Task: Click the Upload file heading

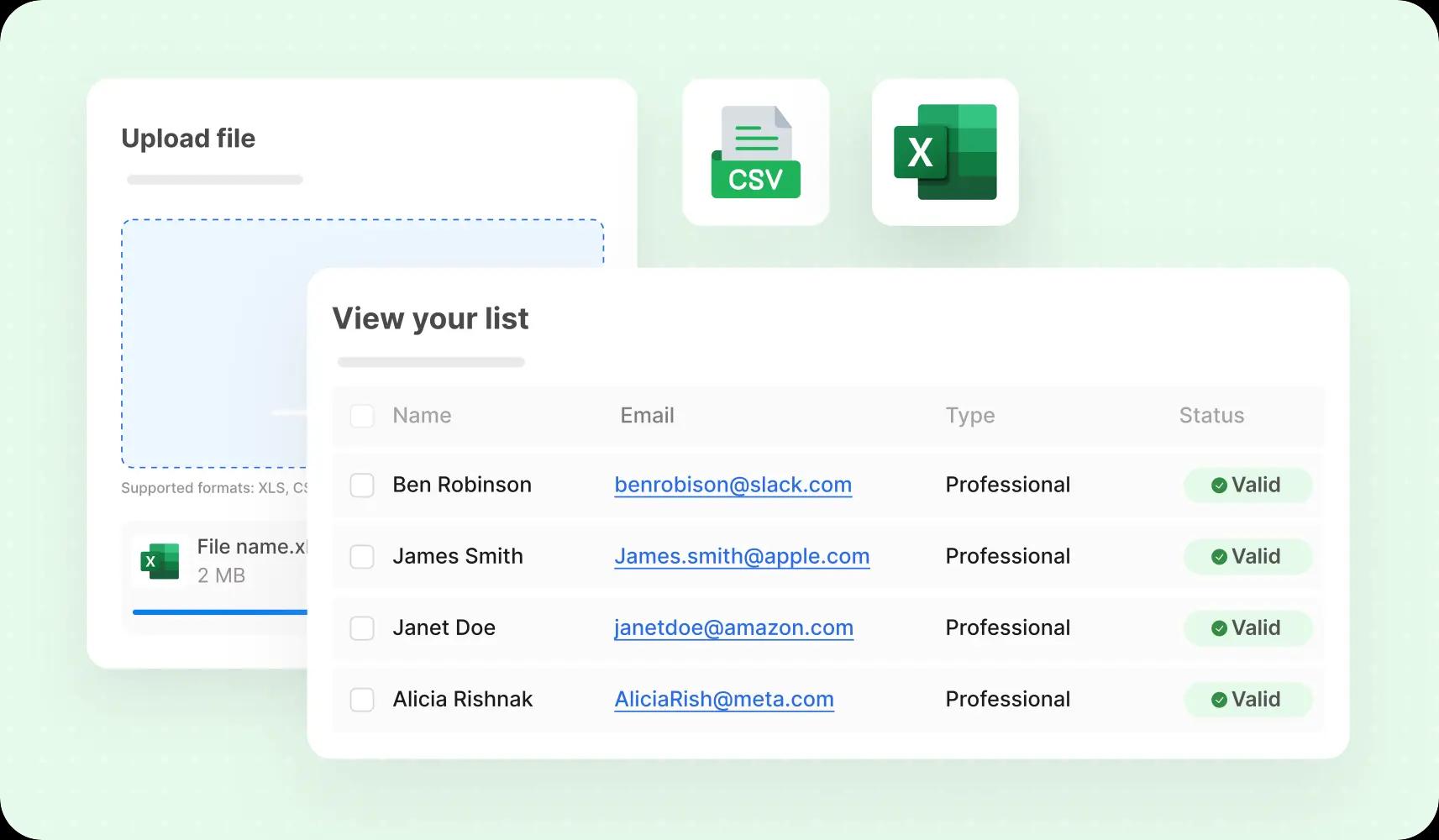Action: tap(188, 139)
